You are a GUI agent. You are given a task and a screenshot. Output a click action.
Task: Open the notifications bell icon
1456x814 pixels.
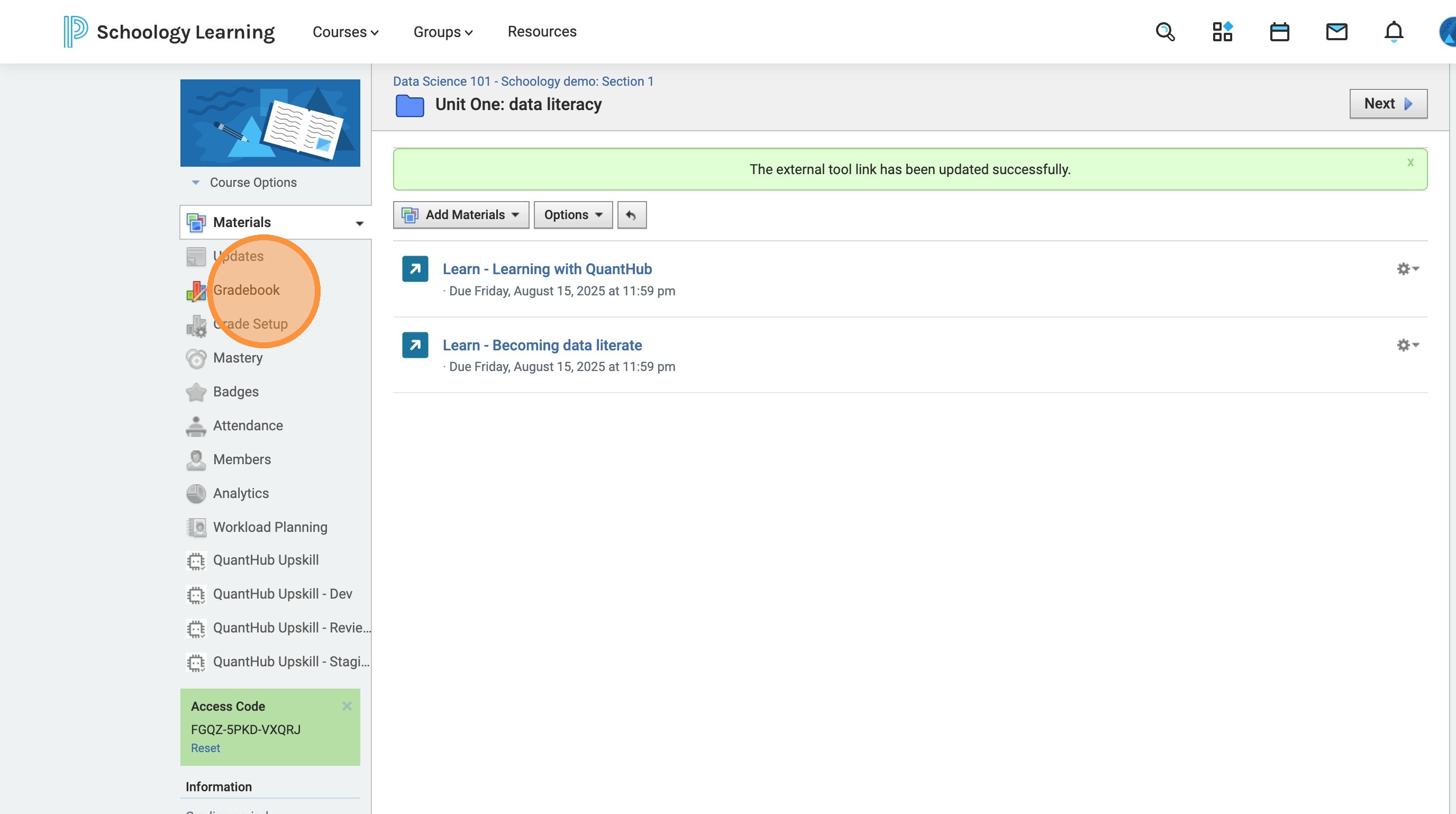(1393, 32)
